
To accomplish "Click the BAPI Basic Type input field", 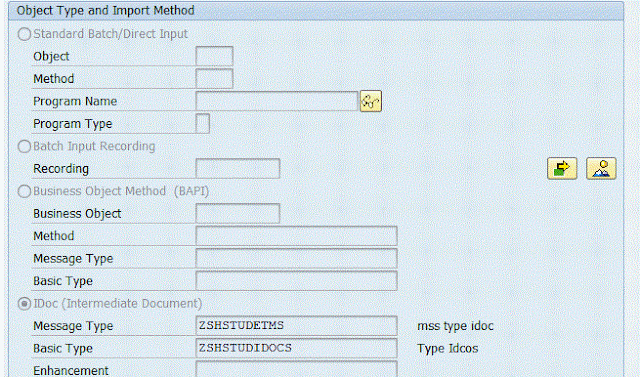I will 296,281.
